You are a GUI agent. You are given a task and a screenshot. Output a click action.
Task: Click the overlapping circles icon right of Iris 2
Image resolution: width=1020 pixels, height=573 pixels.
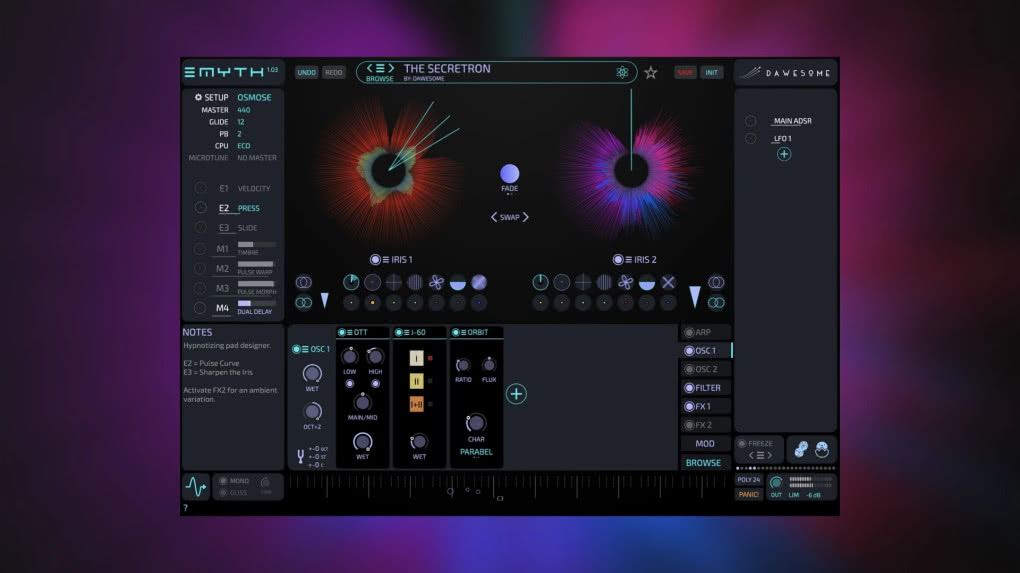[x=716, y=282]
